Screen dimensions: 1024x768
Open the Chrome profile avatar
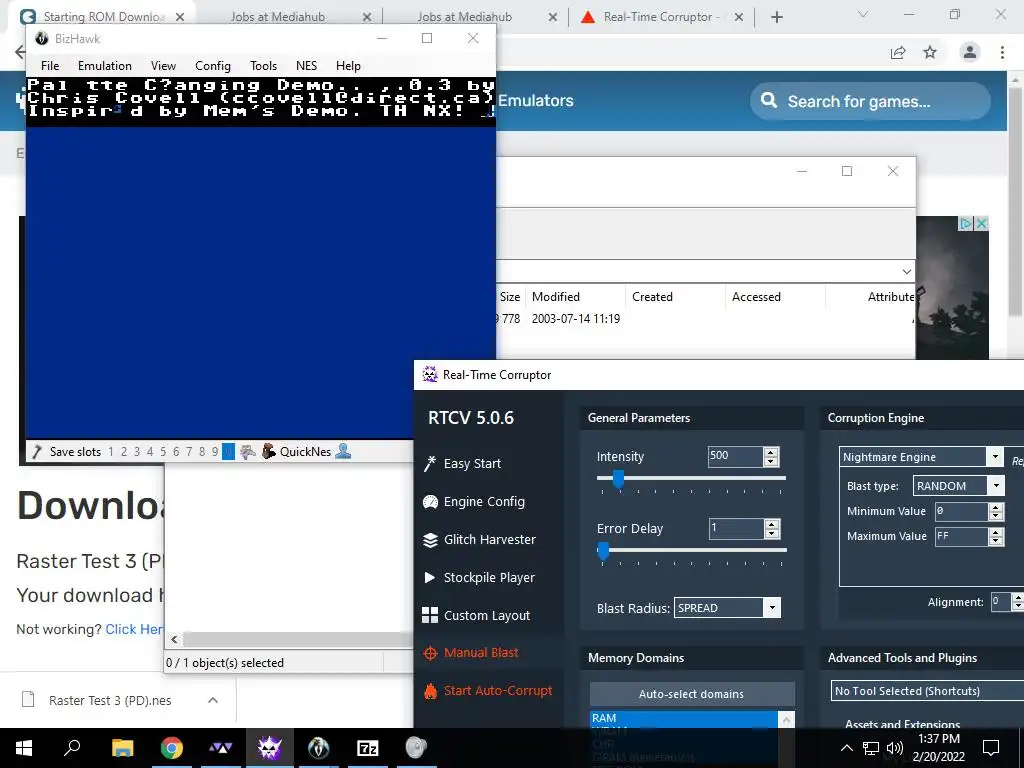pos(970,52)
